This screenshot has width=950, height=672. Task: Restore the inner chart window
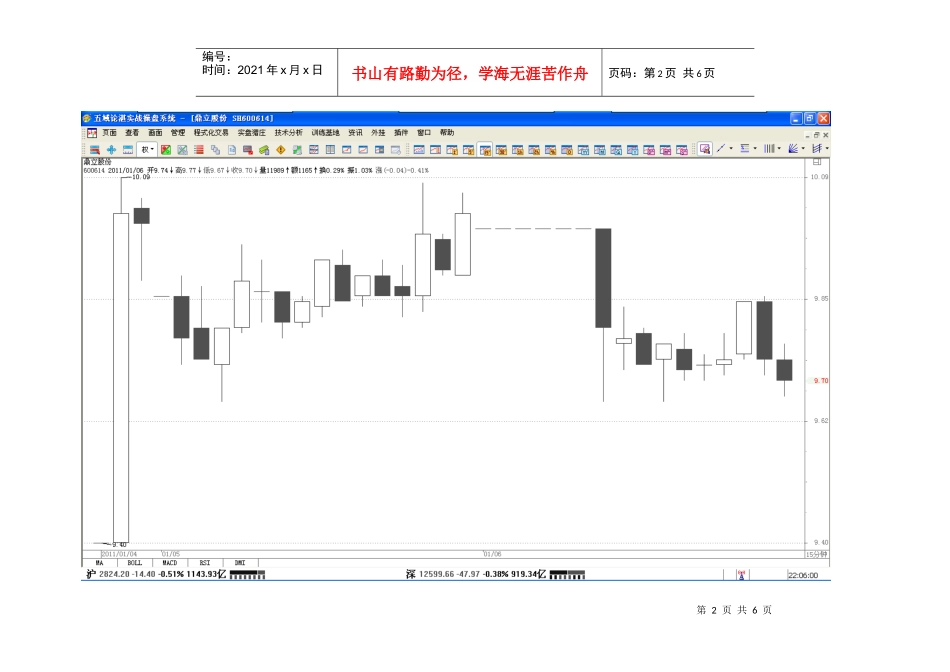point(816,135)
